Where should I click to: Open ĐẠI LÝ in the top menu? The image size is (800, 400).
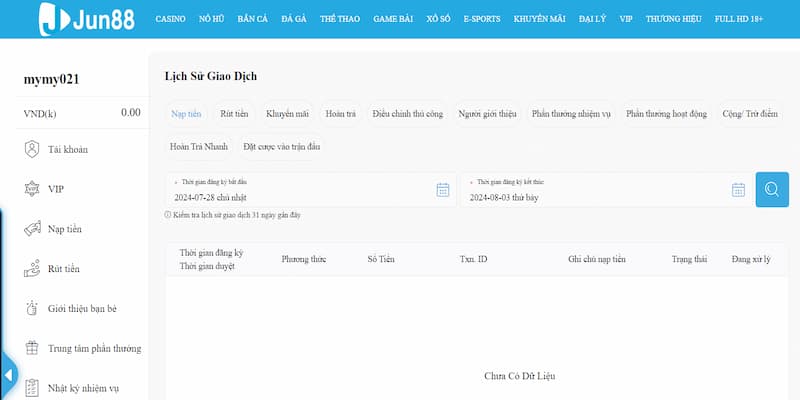coord(592,19)
